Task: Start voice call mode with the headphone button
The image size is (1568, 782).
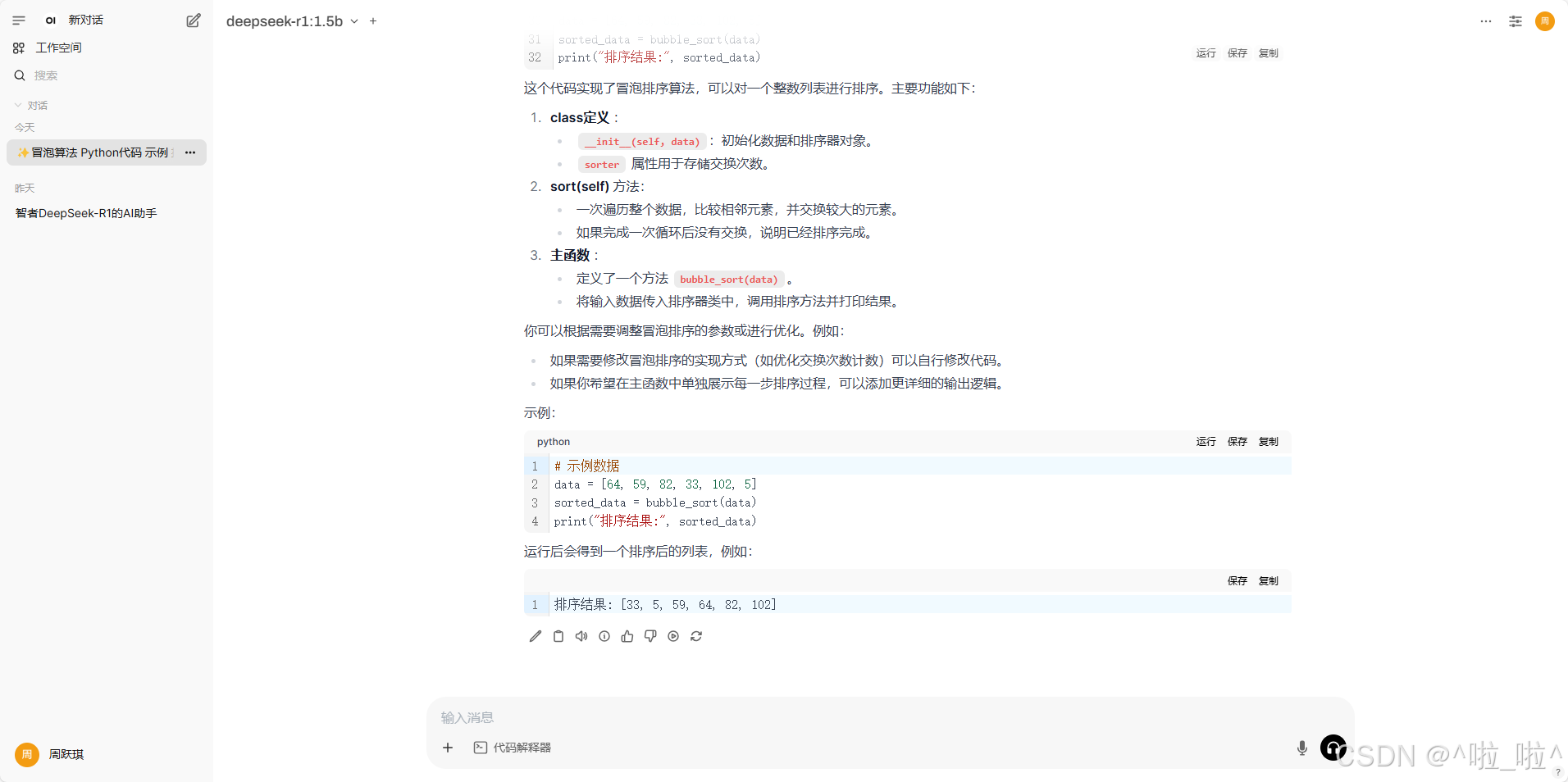Action: pyautogui.click(x=1333, y=748)
